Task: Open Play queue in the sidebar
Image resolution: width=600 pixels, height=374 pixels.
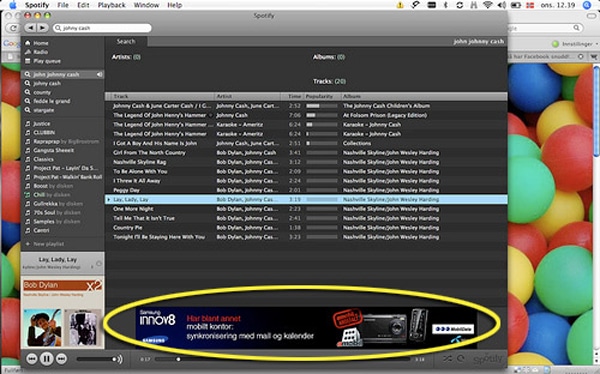Action: (x=47, y=61)
